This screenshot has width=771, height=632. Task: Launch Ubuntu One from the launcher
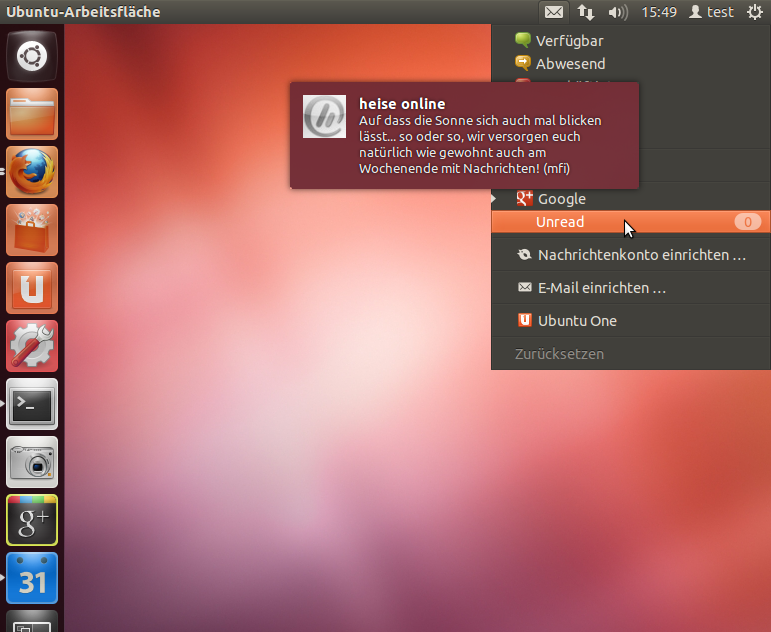[x=32, y=288]
